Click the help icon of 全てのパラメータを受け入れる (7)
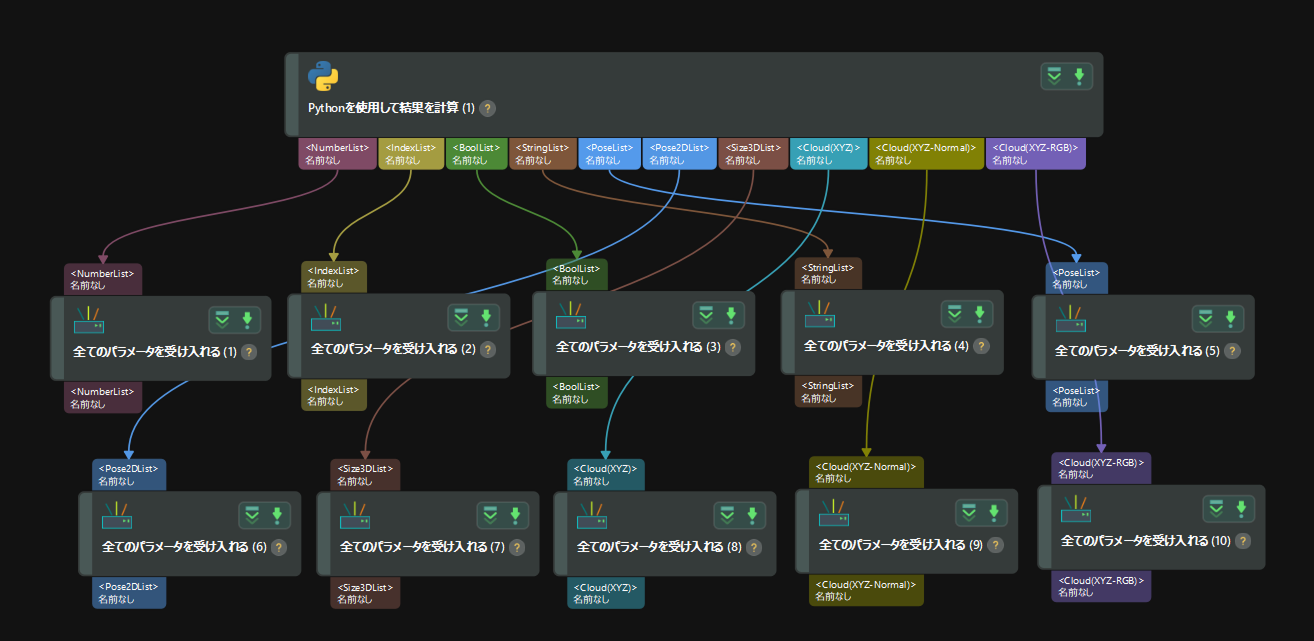1314x641 pixels. click(x=517, y=547)
